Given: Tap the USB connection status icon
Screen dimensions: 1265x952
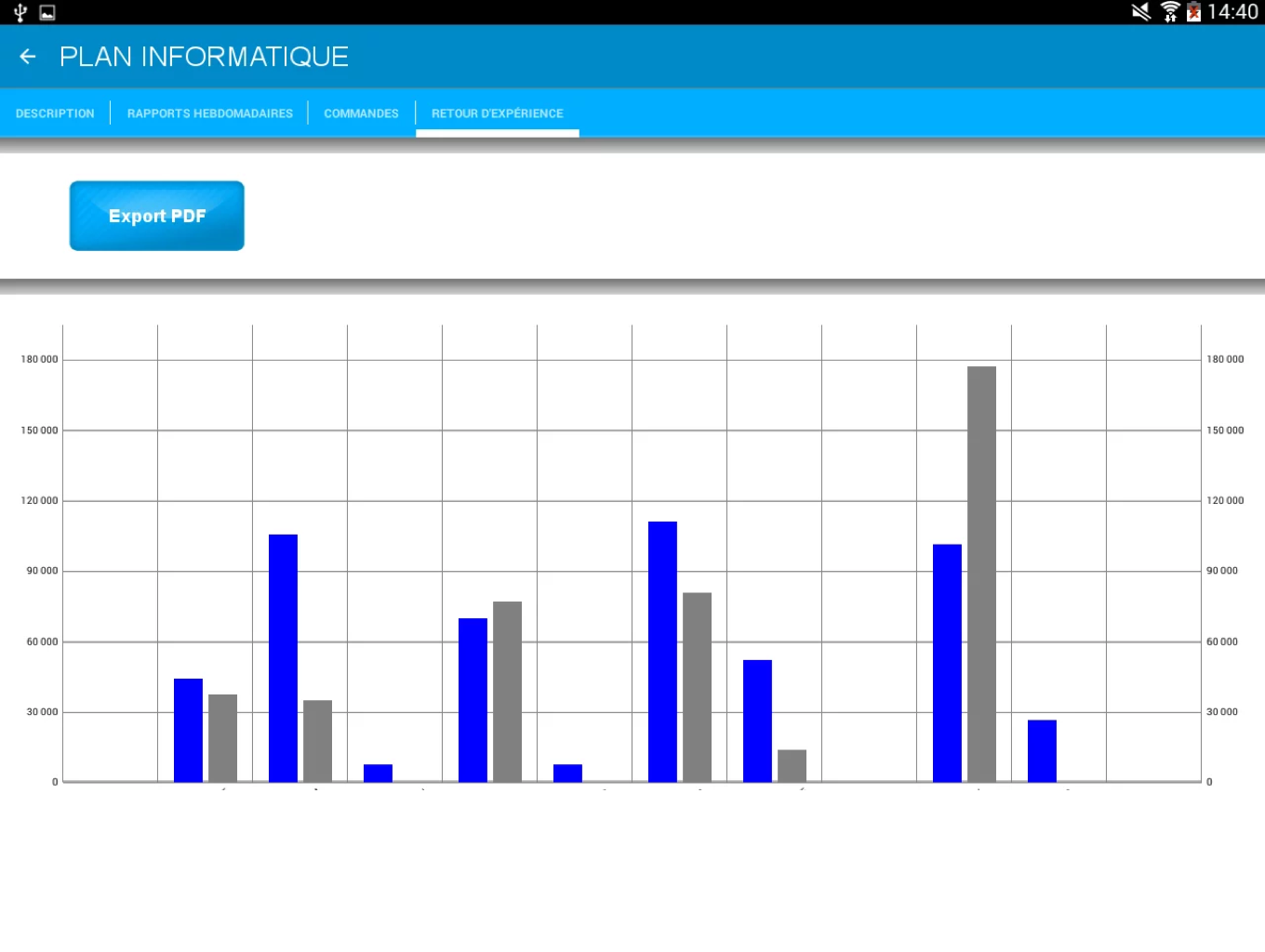Looking at the screenshot, I should 20,12.
